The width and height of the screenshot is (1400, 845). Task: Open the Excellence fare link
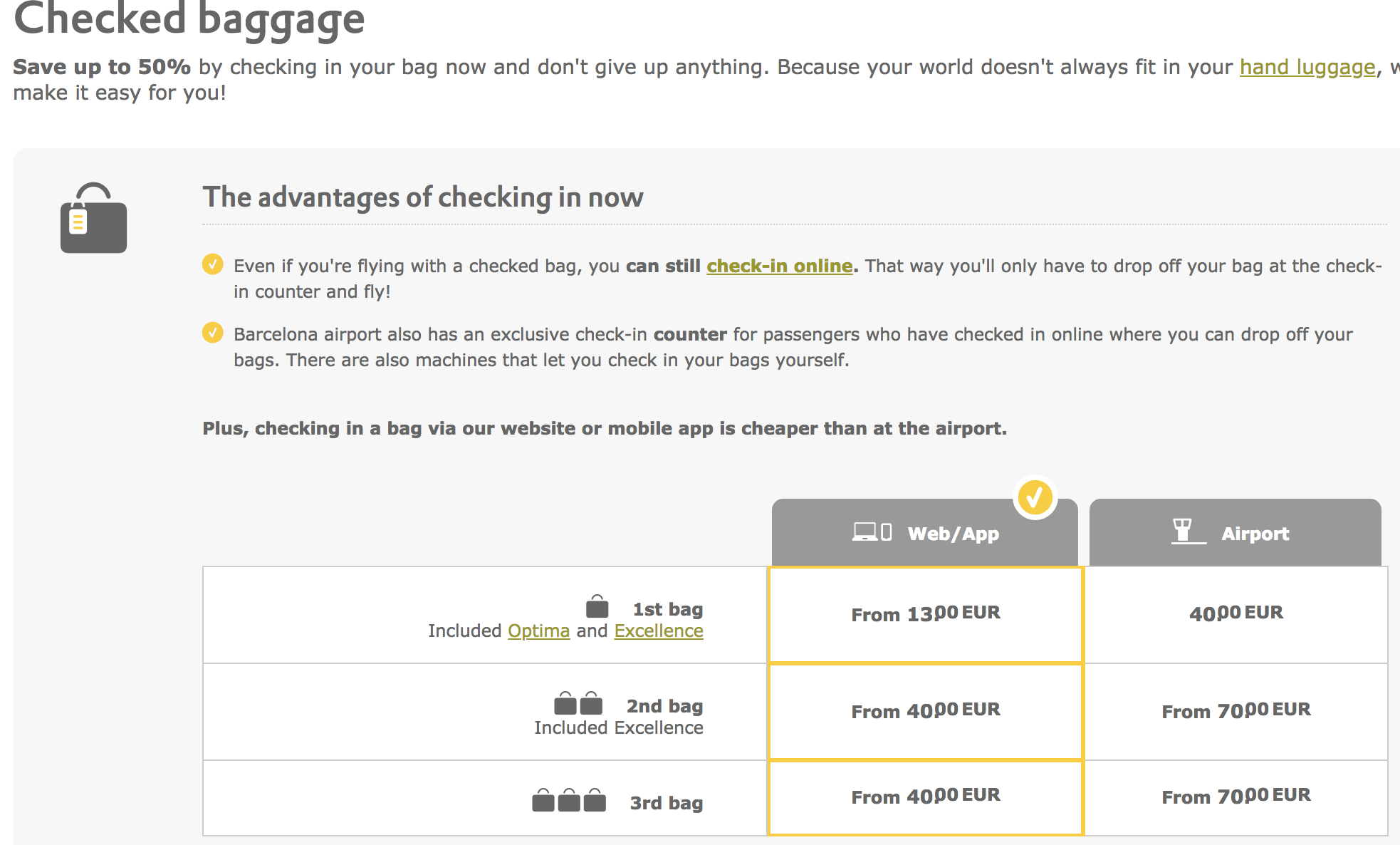point(659,631)
